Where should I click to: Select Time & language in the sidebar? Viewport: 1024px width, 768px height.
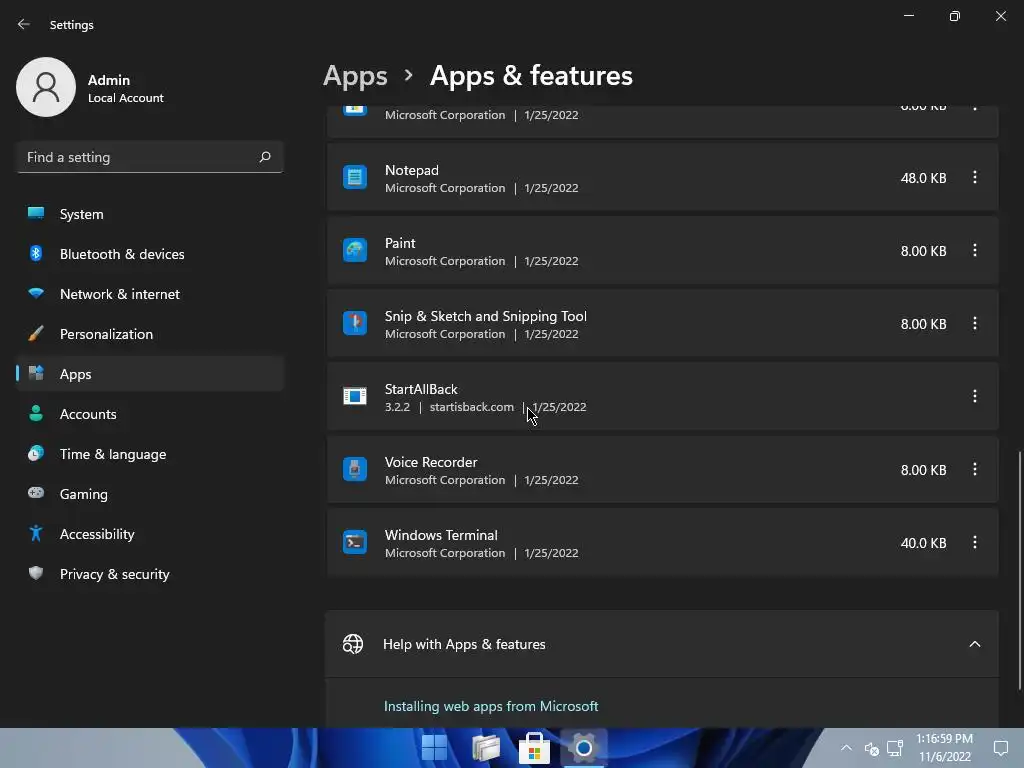150,454
